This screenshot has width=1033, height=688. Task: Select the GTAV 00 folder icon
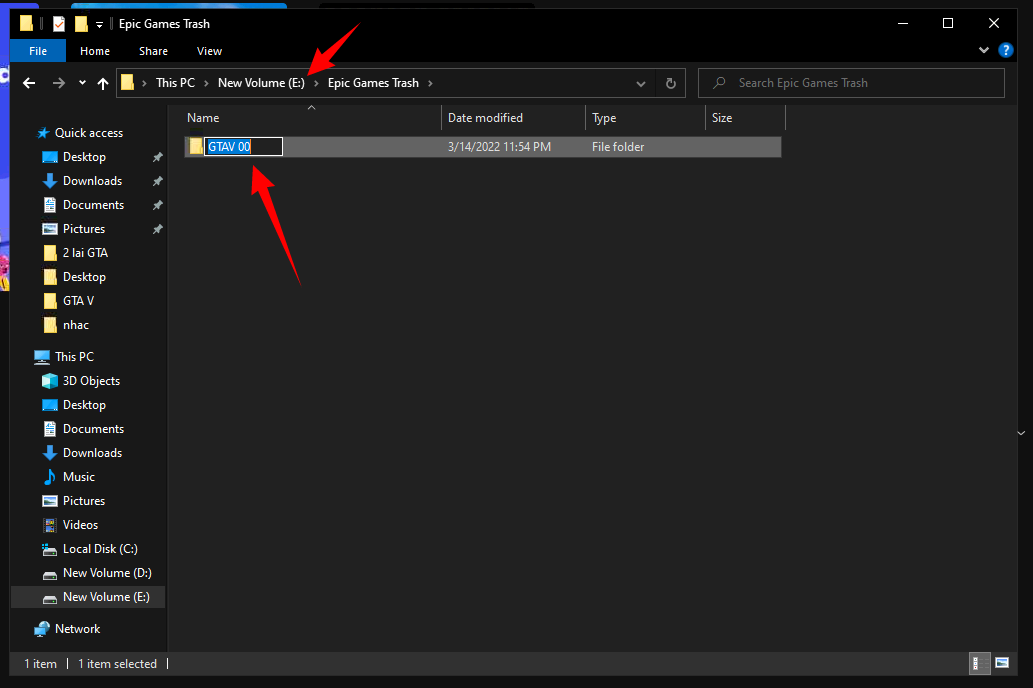click(x=196, y=146)
